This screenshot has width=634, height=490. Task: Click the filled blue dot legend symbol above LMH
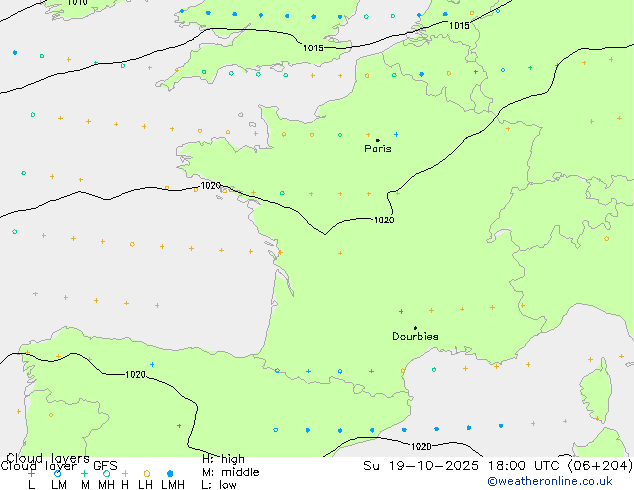tap(170, 473)
